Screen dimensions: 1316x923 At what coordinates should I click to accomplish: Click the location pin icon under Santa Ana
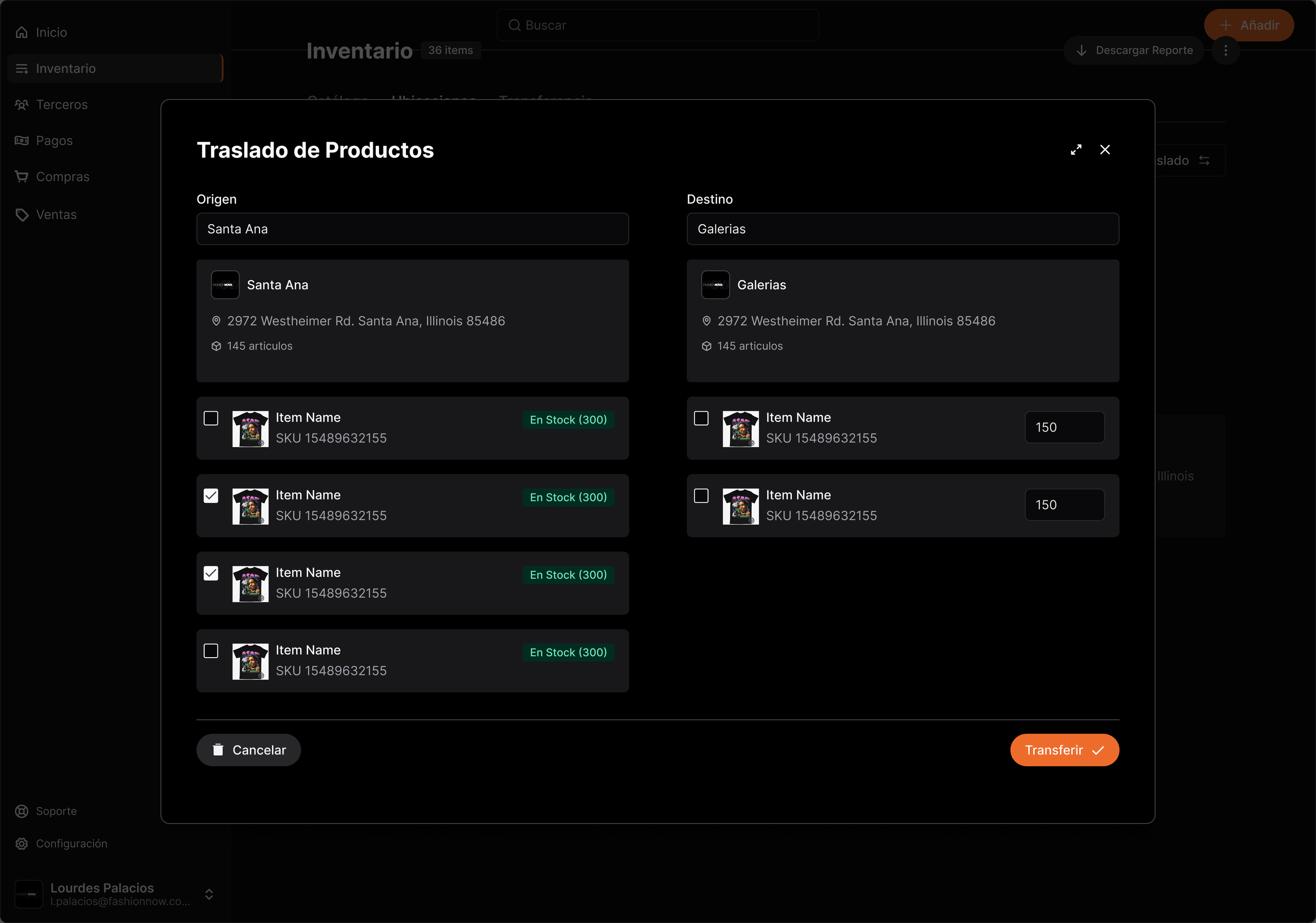(x=216, y=321)
